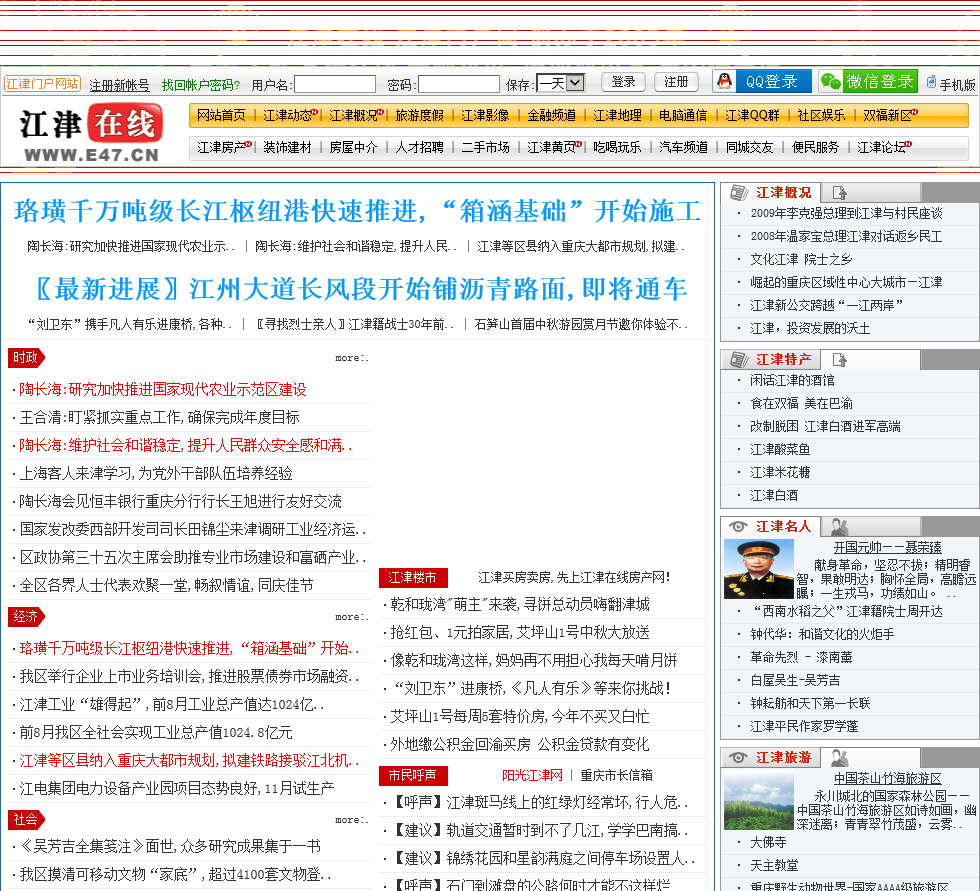Open 江津买房卖房 promo link
980x891 pixels.
click(x=574, y=577)
